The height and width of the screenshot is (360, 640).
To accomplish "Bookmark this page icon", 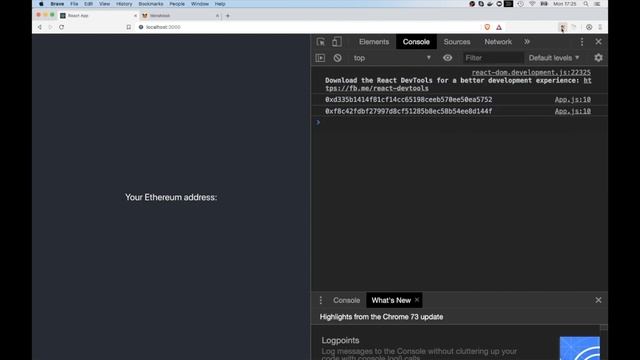I will tap(129, 27).
